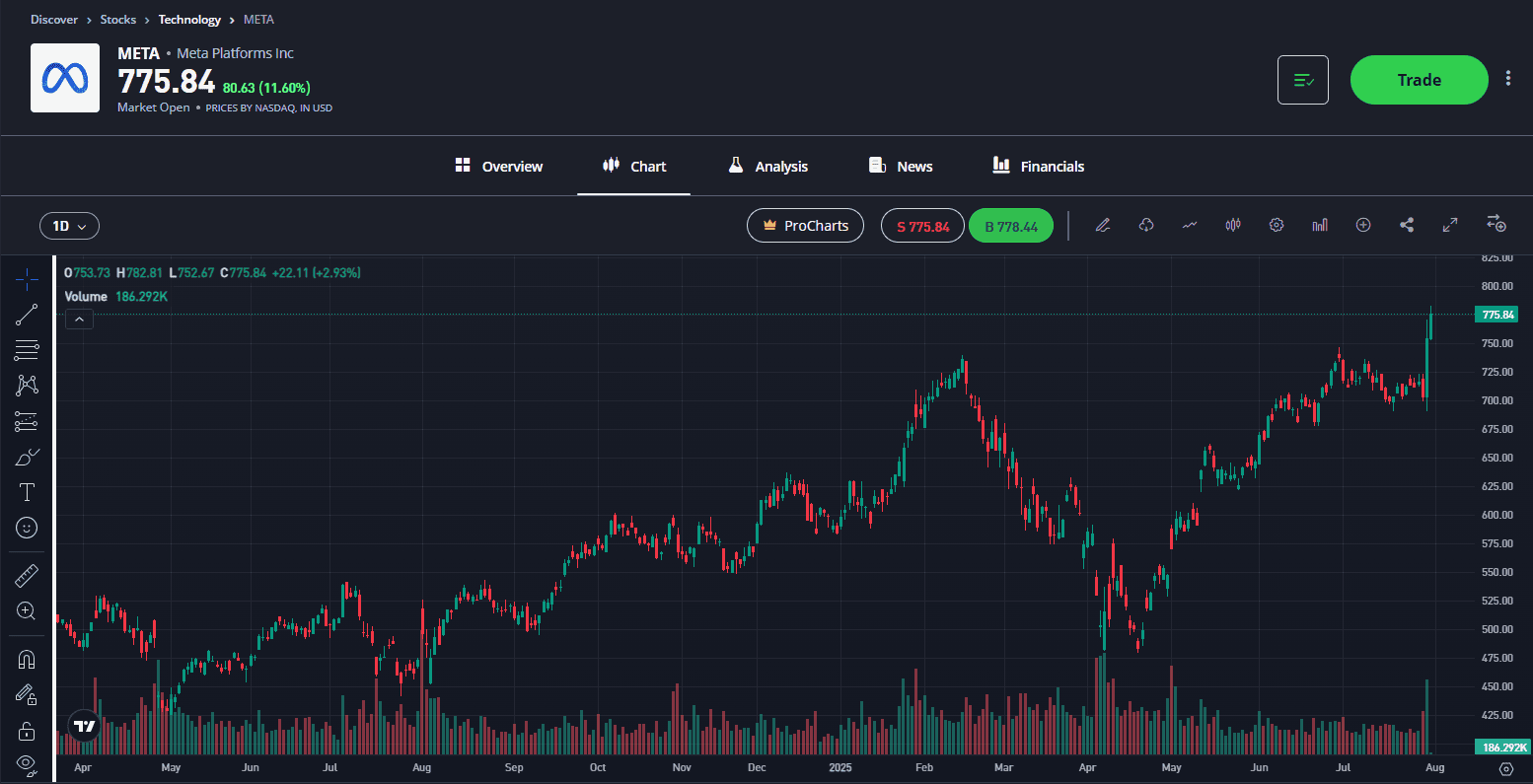Open the emoji icons tool
This screenshot has width=1533, height=784.
click(x=27, y=528)
